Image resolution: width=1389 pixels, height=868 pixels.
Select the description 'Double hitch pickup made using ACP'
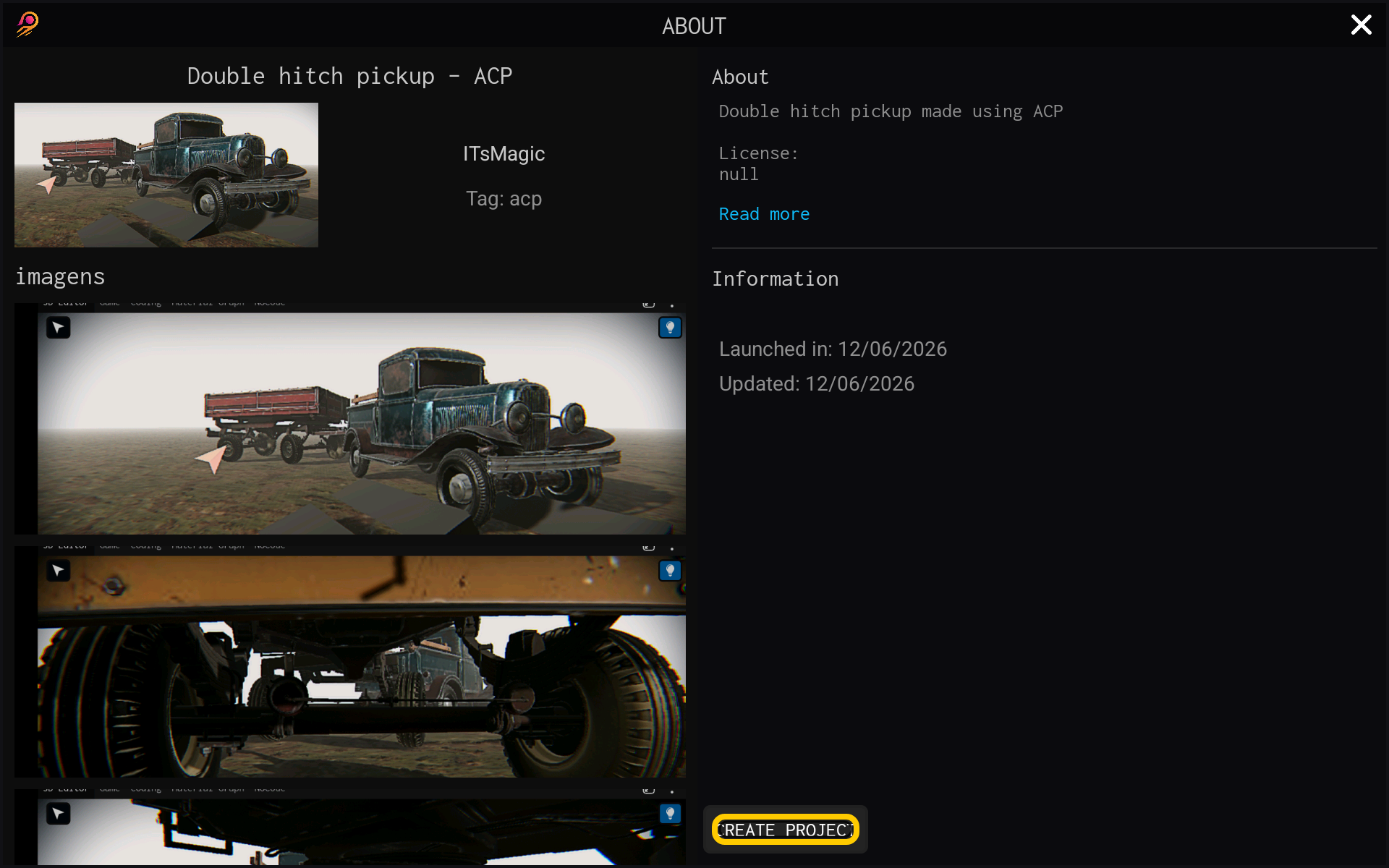891,111
